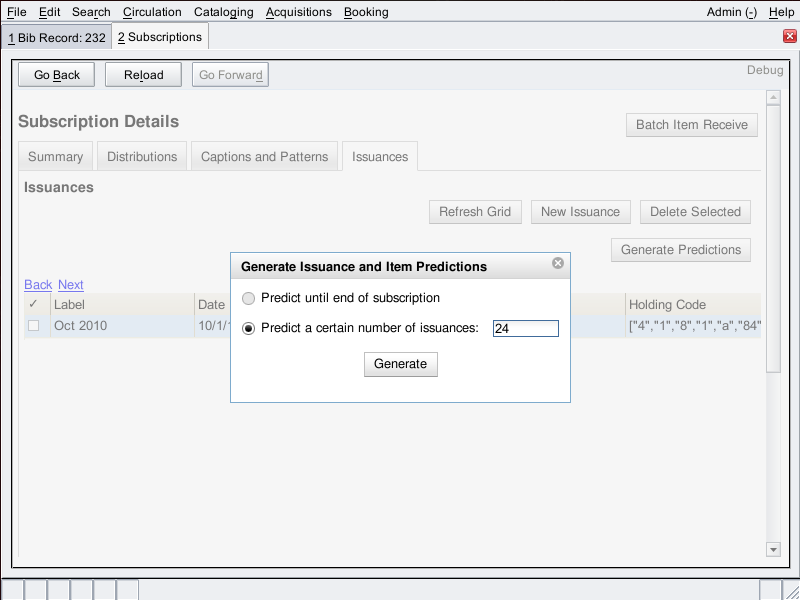Screen dimensions: 800x600
Task: Click the select-all checkmark column header
Action: click(x=34, y=304)
